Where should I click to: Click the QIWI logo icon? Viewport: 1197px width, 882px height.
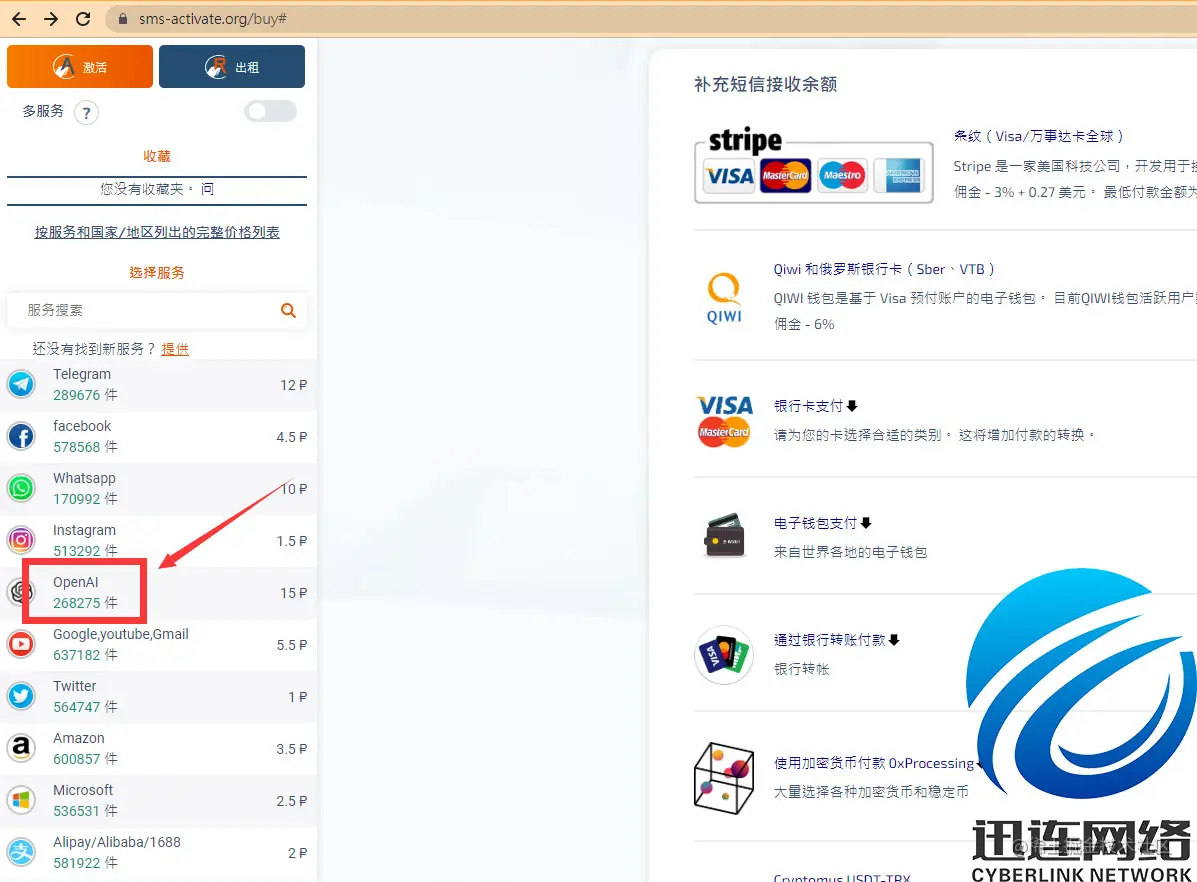tap(724, 298)
